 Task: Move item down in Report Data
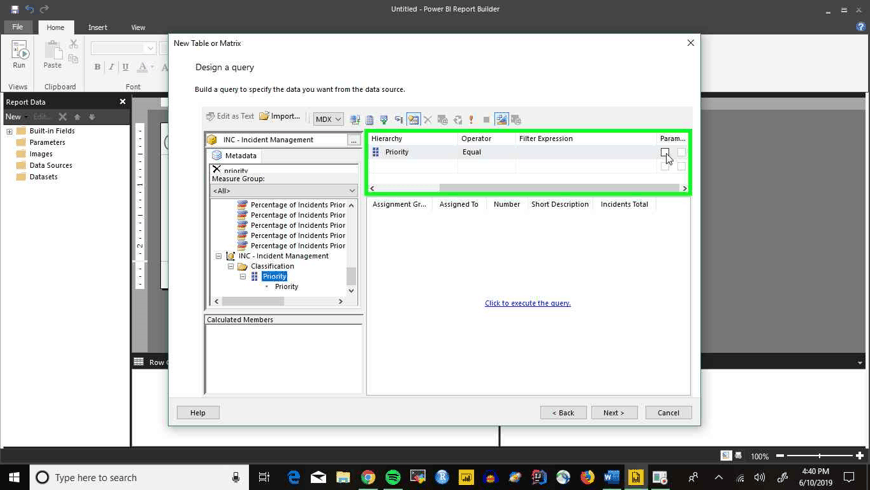coord(92,117)
